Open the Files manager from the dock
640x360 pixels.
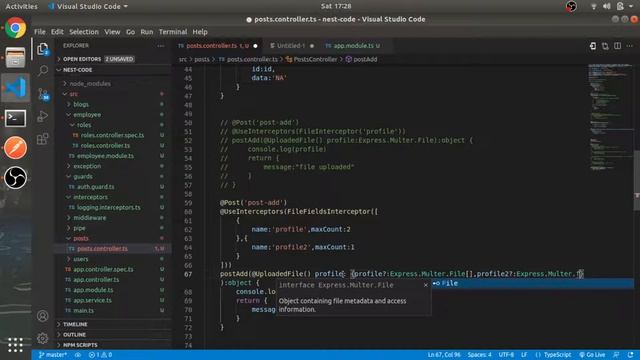(x=16, y=58)
